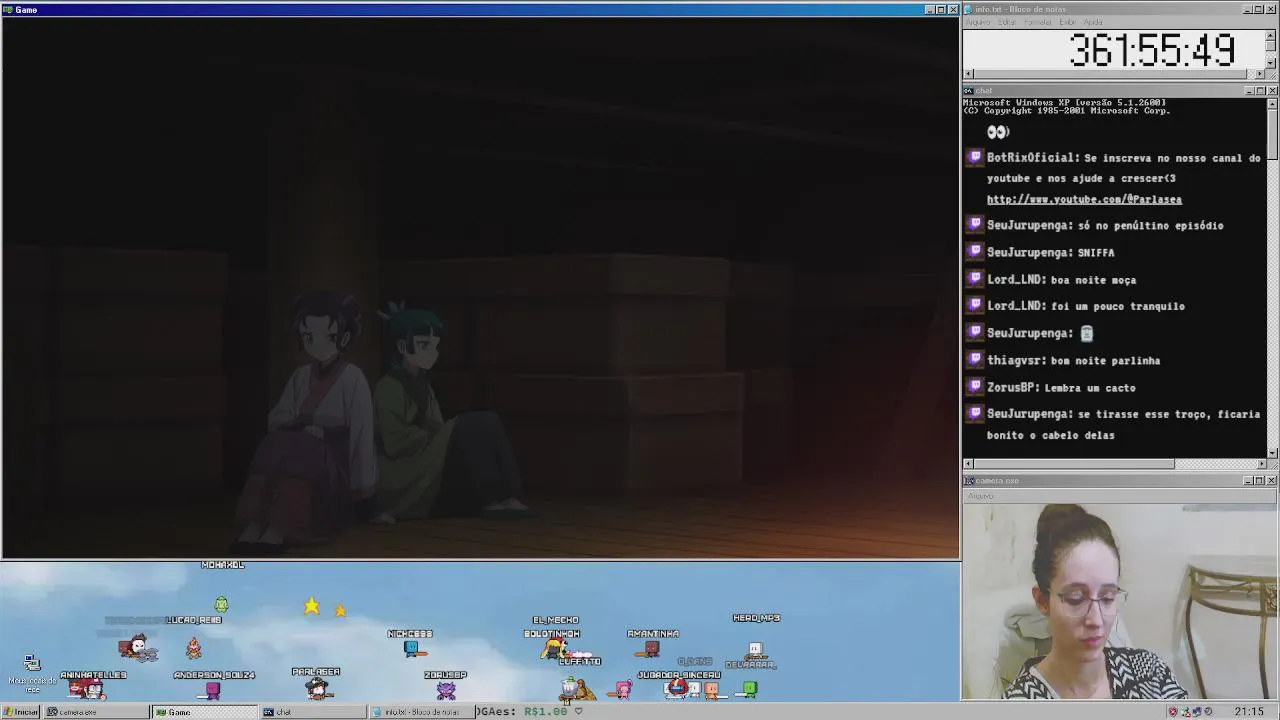Open the Ajuda menu in Bloco de notas
Screen dimensions: 1280x720
(x=1093, y=22)
